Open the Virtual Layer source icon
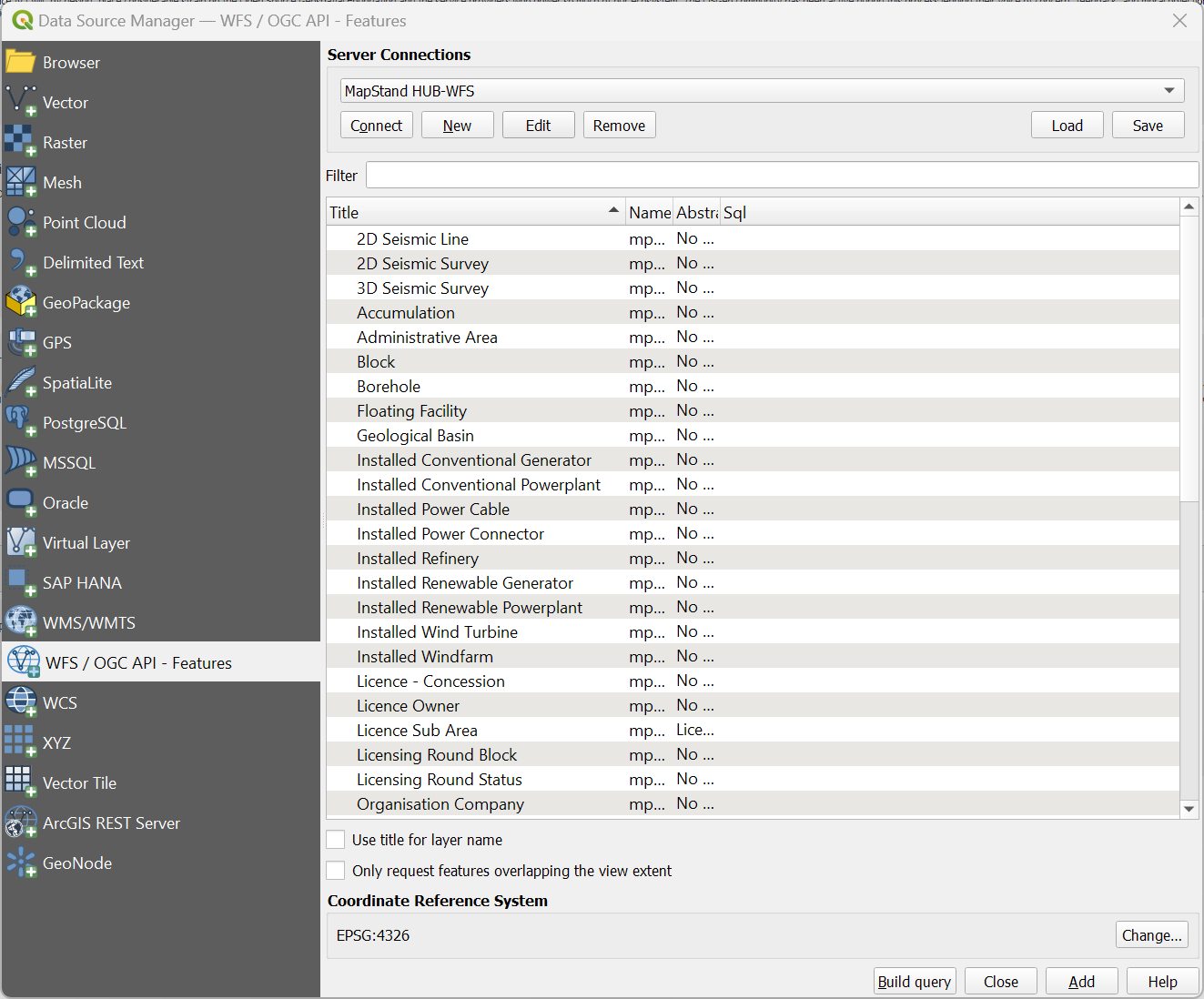 pos(21,543)
